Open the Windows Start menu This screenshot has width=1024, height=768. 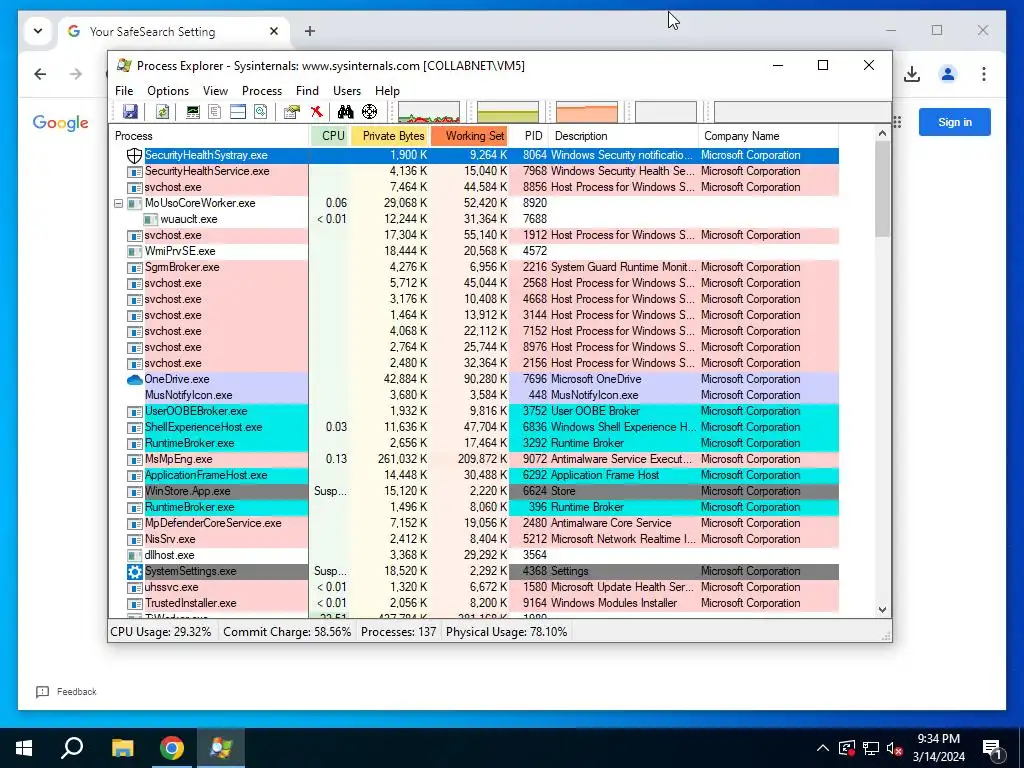pos(24,748)
